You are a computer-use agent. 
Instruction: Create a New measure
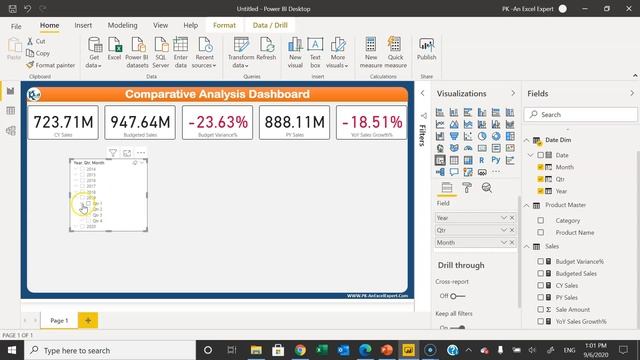pyautogui.click(x=371, y=52)
